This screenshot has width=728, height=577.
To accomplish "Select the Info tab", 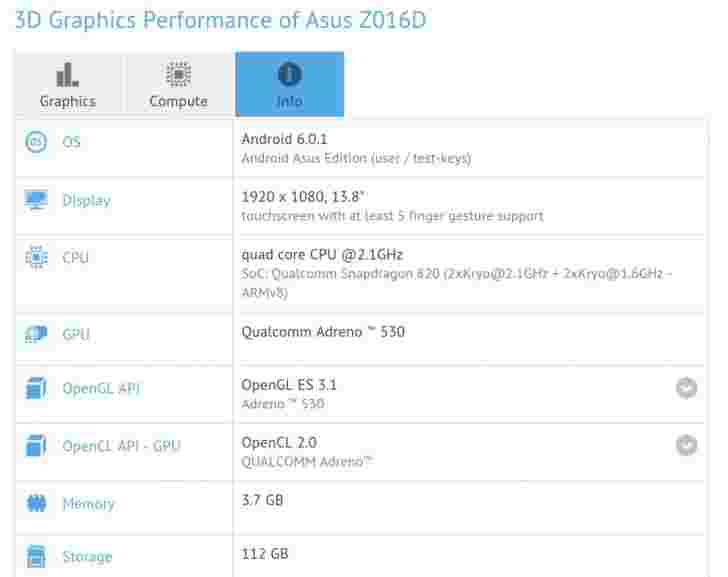I will point(290,84).
